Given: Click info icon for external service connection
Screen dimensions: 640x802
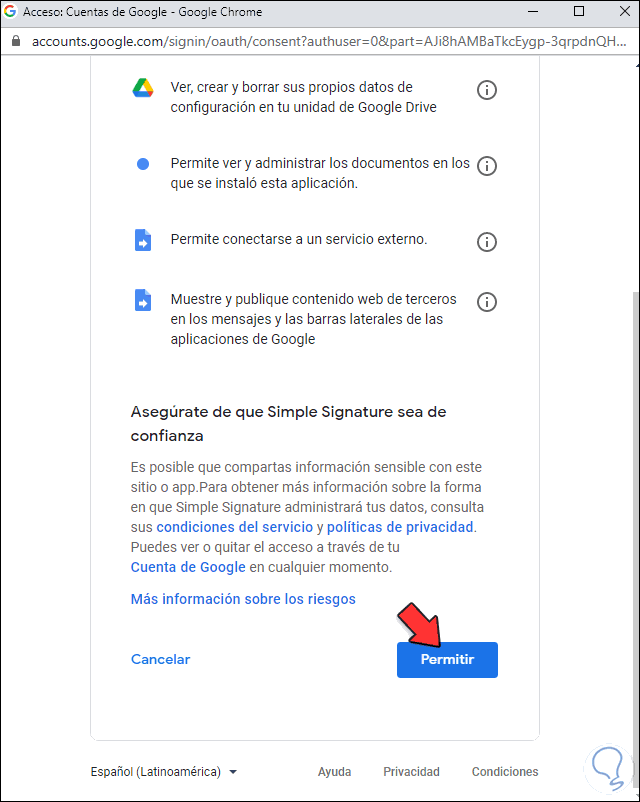Looking at the screenshot, I should point(487,241).
